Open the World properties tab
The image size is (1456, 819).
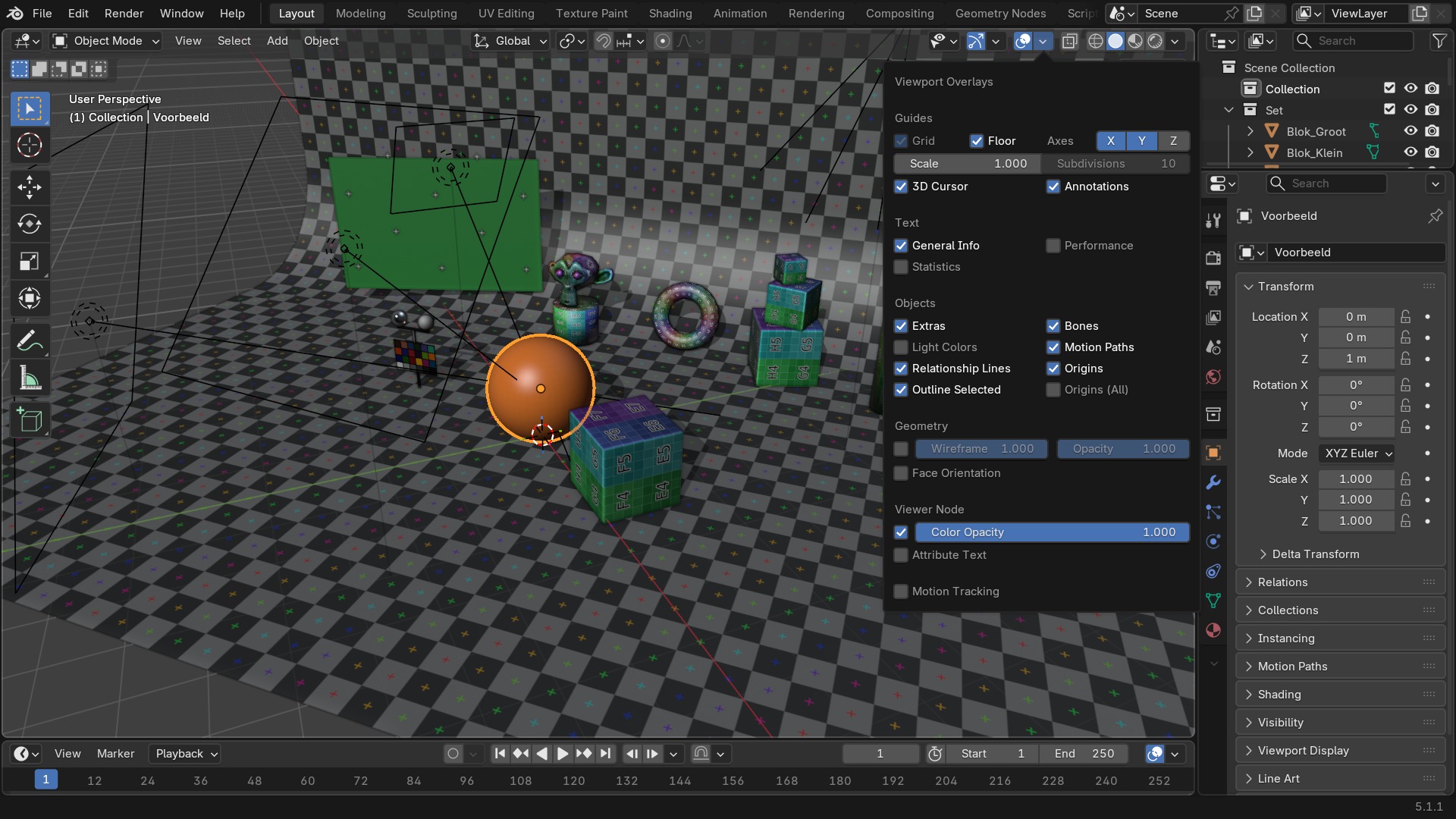pos(1213,377)
